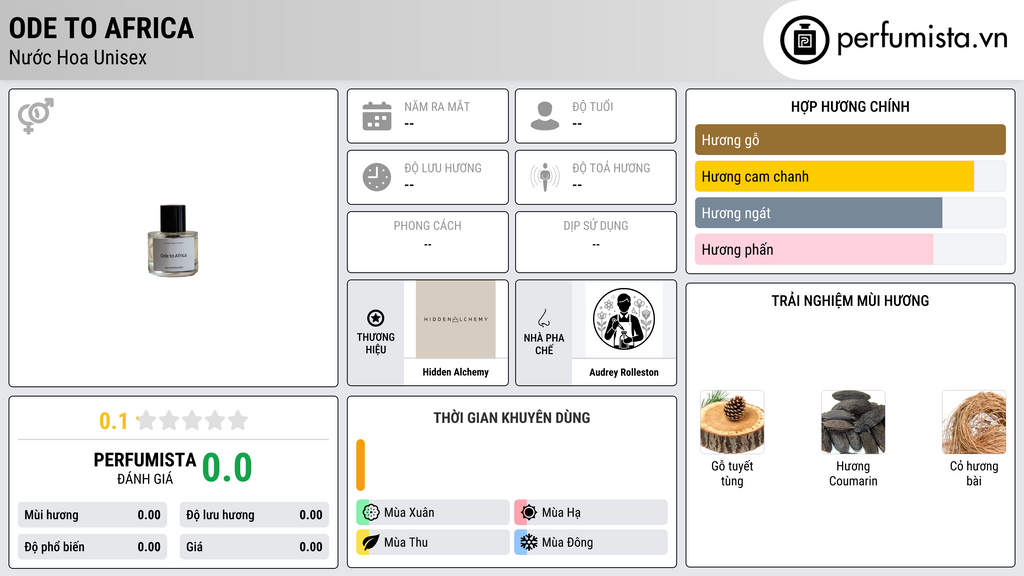Select the Mùa Hạ season button
The image size is (1024, 576).
591,513
